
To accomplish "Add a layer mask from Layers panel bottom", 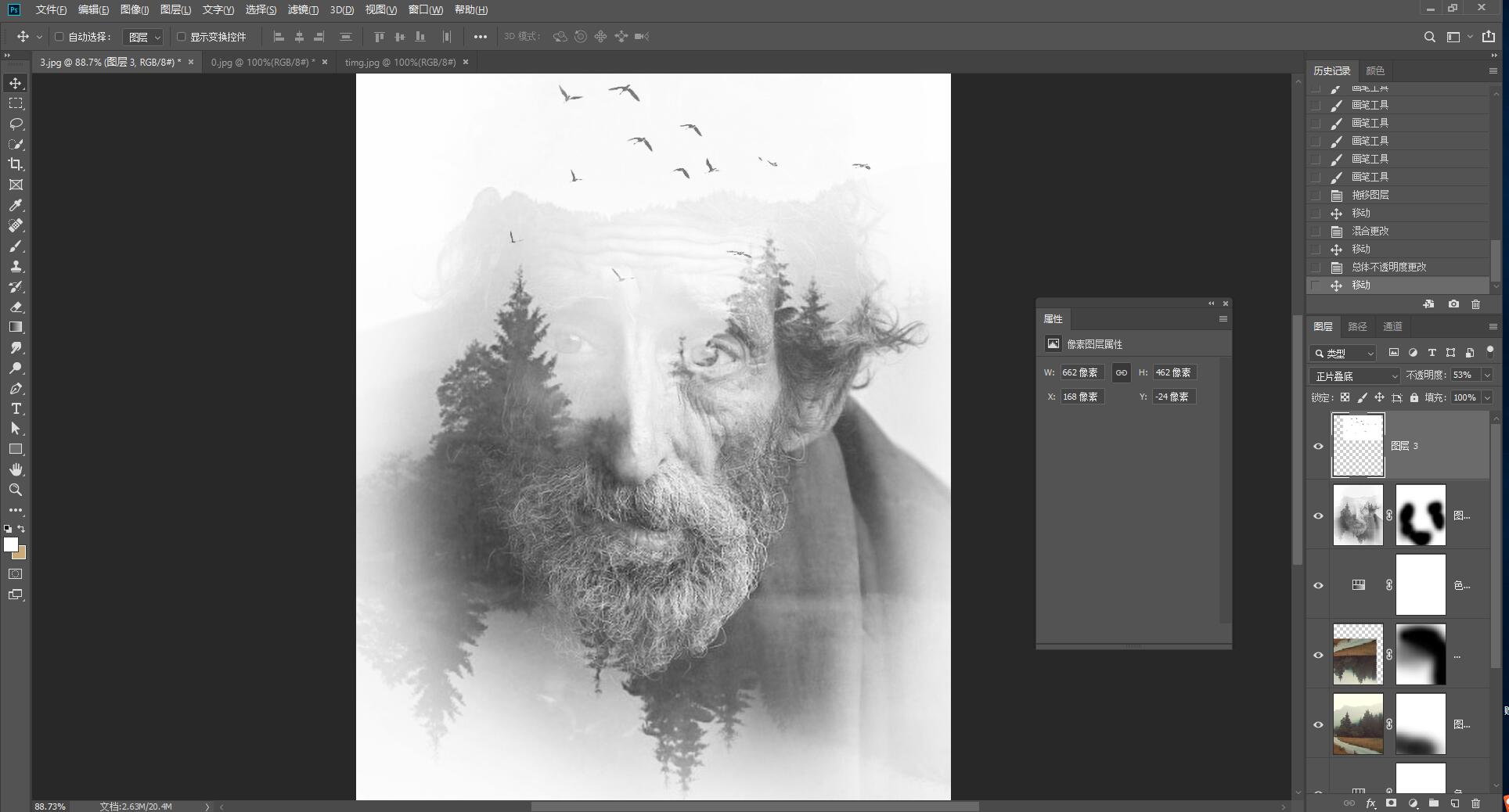I will [x=1391, y=803].
